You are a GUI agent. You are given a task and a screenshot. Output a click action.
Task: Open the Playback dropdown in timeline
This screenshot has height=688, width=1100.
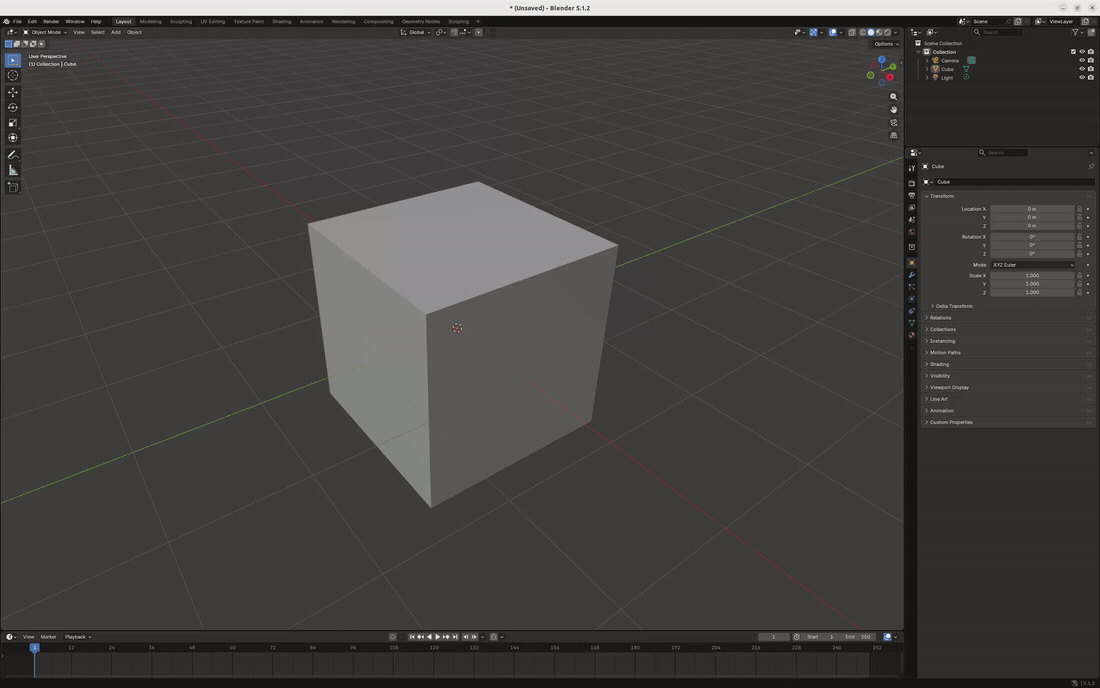click(x=77, y=637)
